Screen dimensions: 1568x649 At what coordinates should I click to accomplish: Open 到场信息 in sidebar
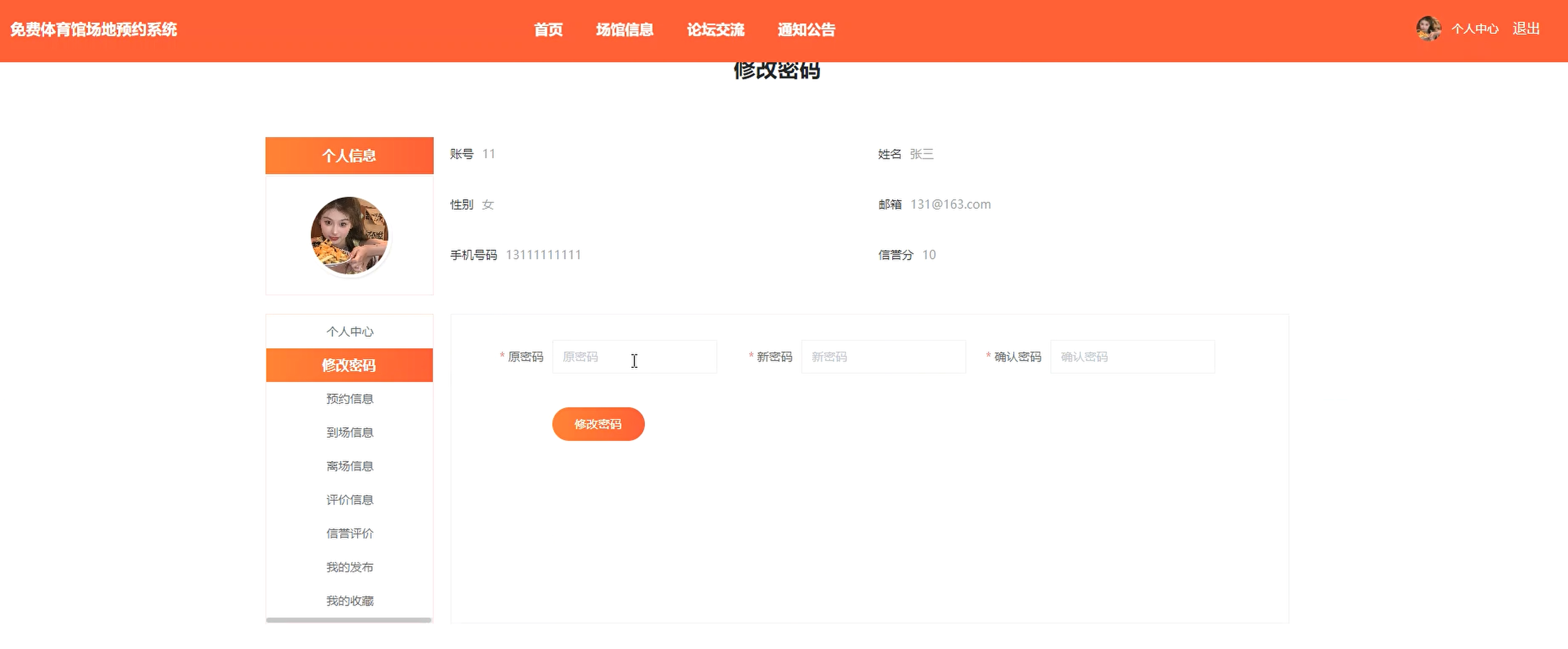[349, 432]
